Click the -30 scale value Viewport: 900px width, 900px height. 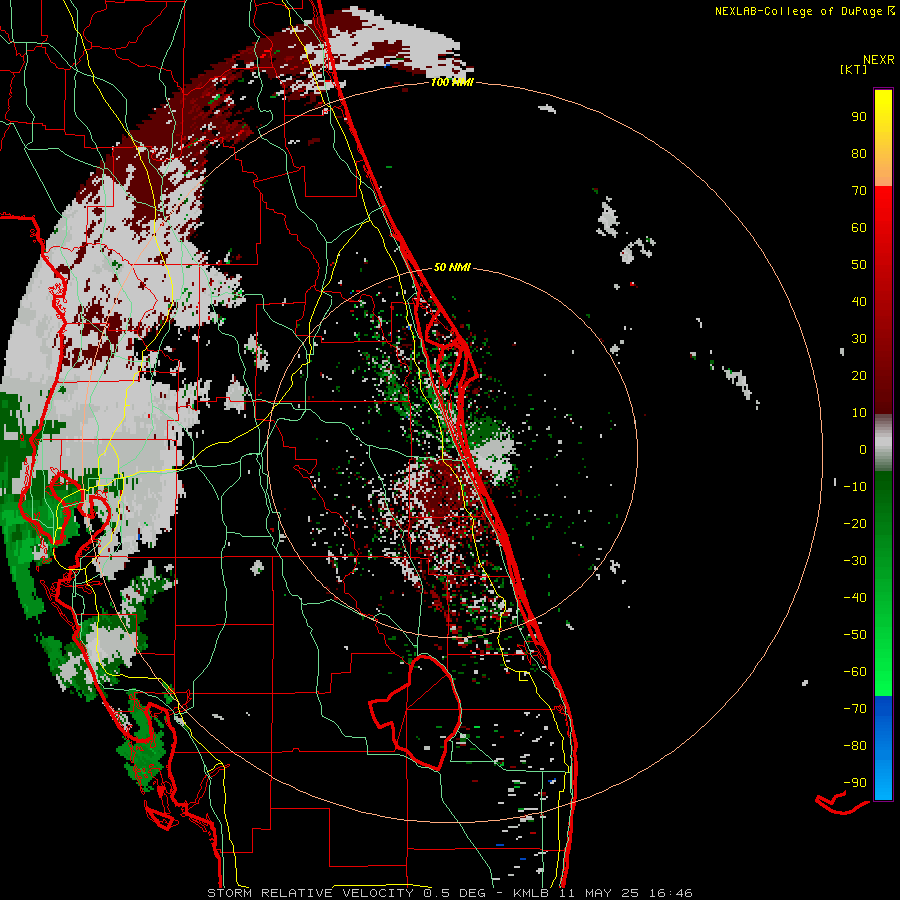[x=855, y=561]
